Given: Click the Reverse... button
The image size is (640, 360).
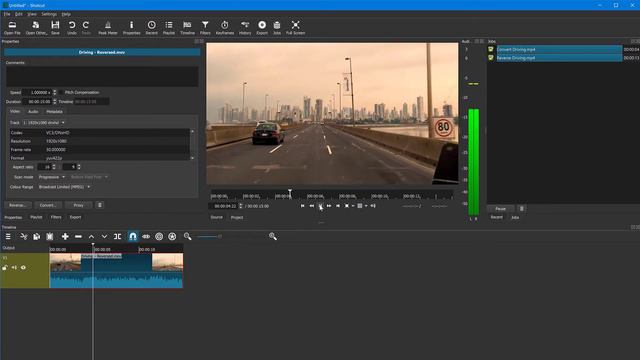Looking at the screenshot, I should coord(18,205).
